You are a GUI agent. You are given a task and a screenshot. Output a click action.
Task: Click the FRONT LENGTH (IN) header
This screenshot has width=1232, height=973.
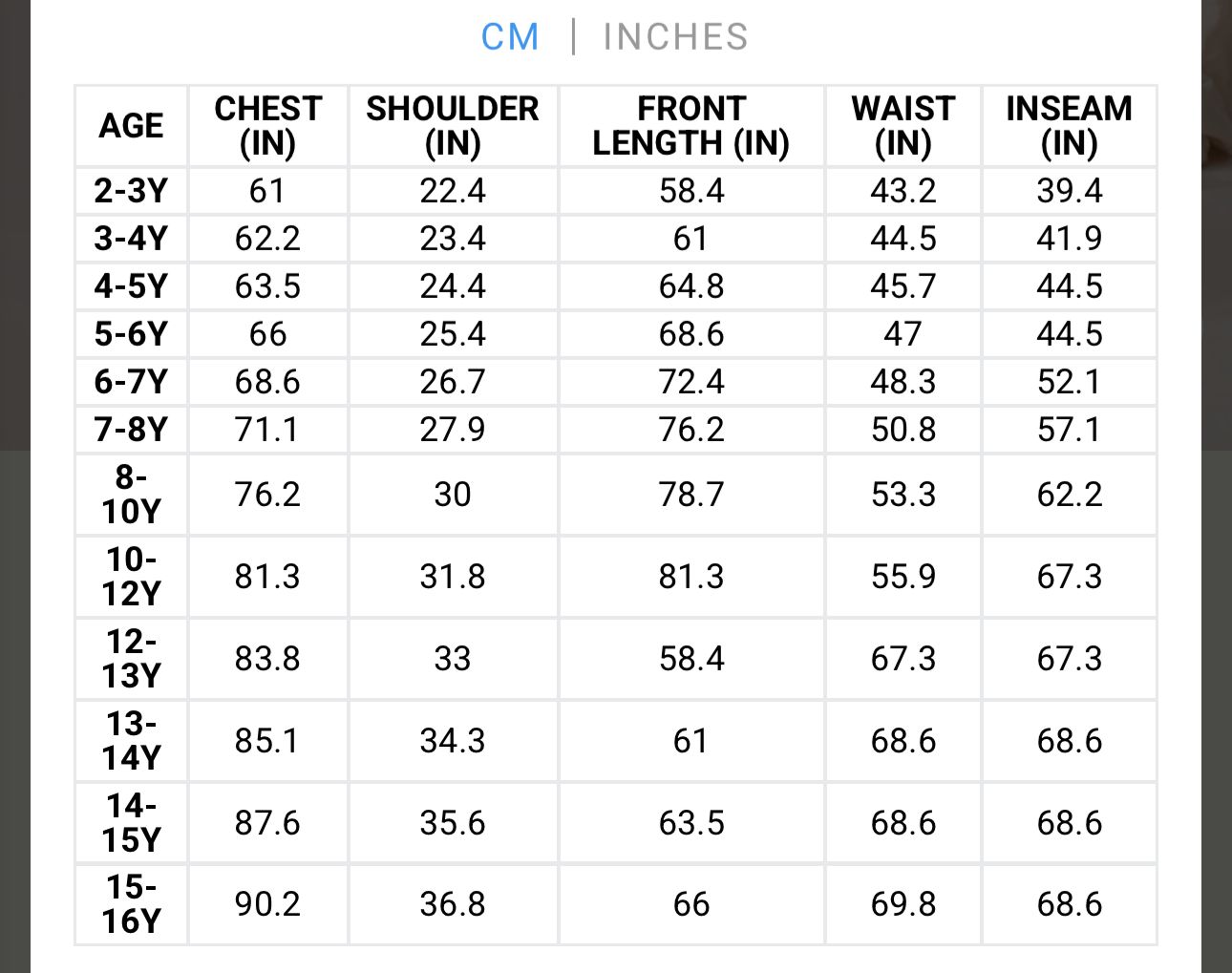[x=690, y=126]
